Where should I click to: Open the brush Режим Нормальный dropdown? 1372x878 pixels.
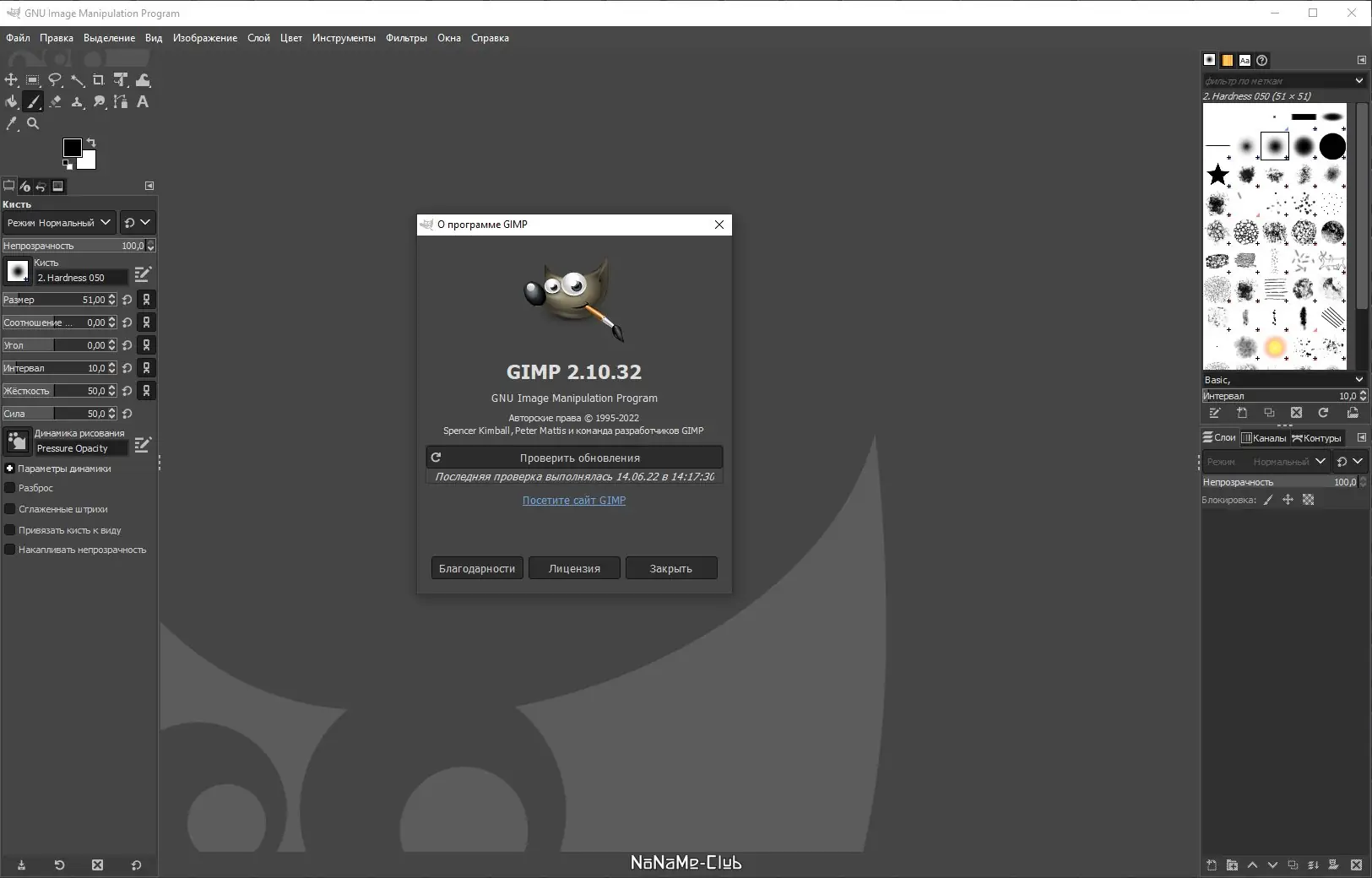pos(59,223)
